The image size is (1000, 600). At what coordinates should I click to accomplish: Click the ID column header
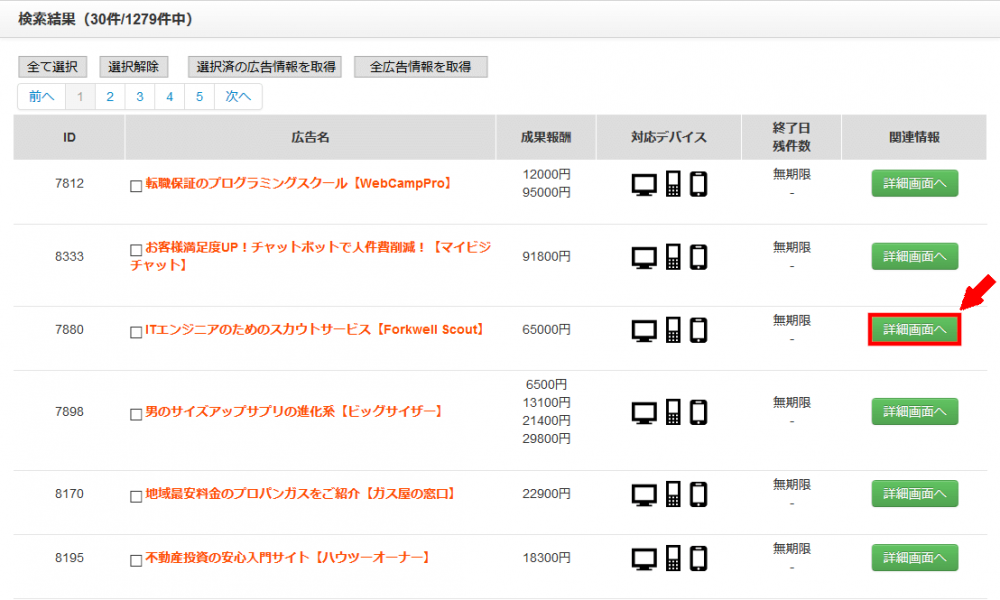pyautogui.click(x=70, y=137)
